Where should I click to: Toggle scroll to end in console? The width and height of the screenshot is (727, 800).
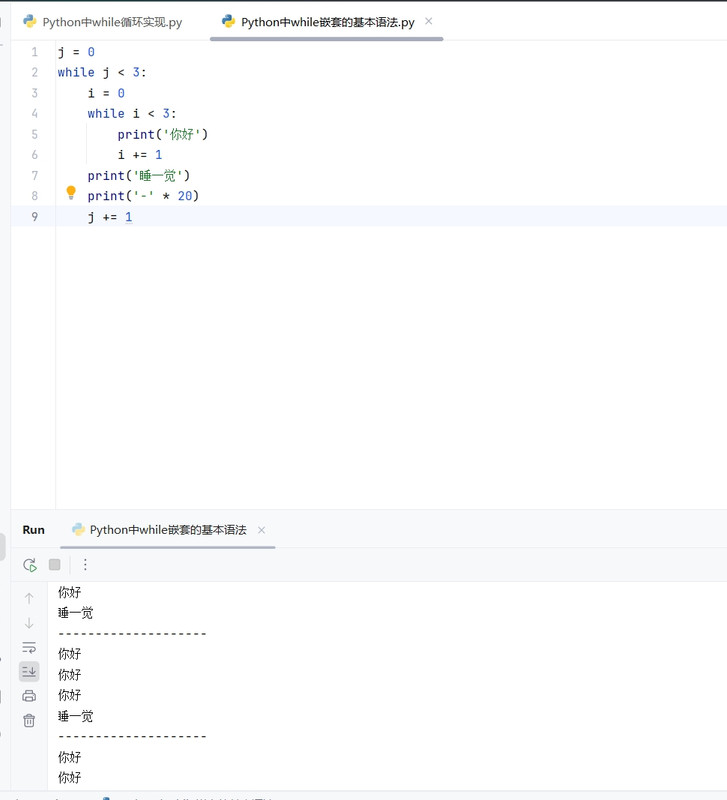click(x=29, y=671)
